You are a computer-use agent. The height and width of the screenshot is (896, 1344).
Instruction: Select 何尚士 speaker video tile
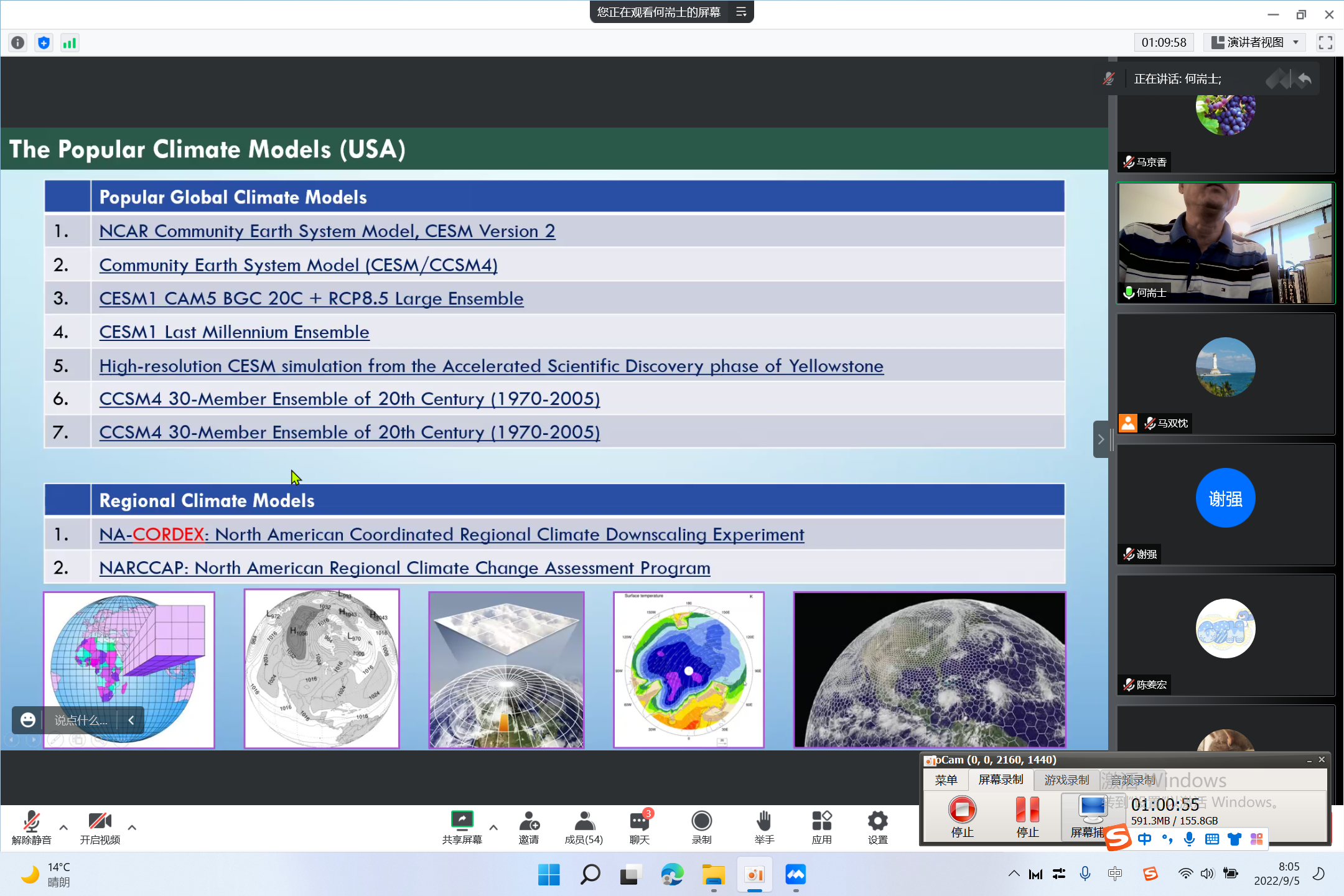(x=1226, y=243)
